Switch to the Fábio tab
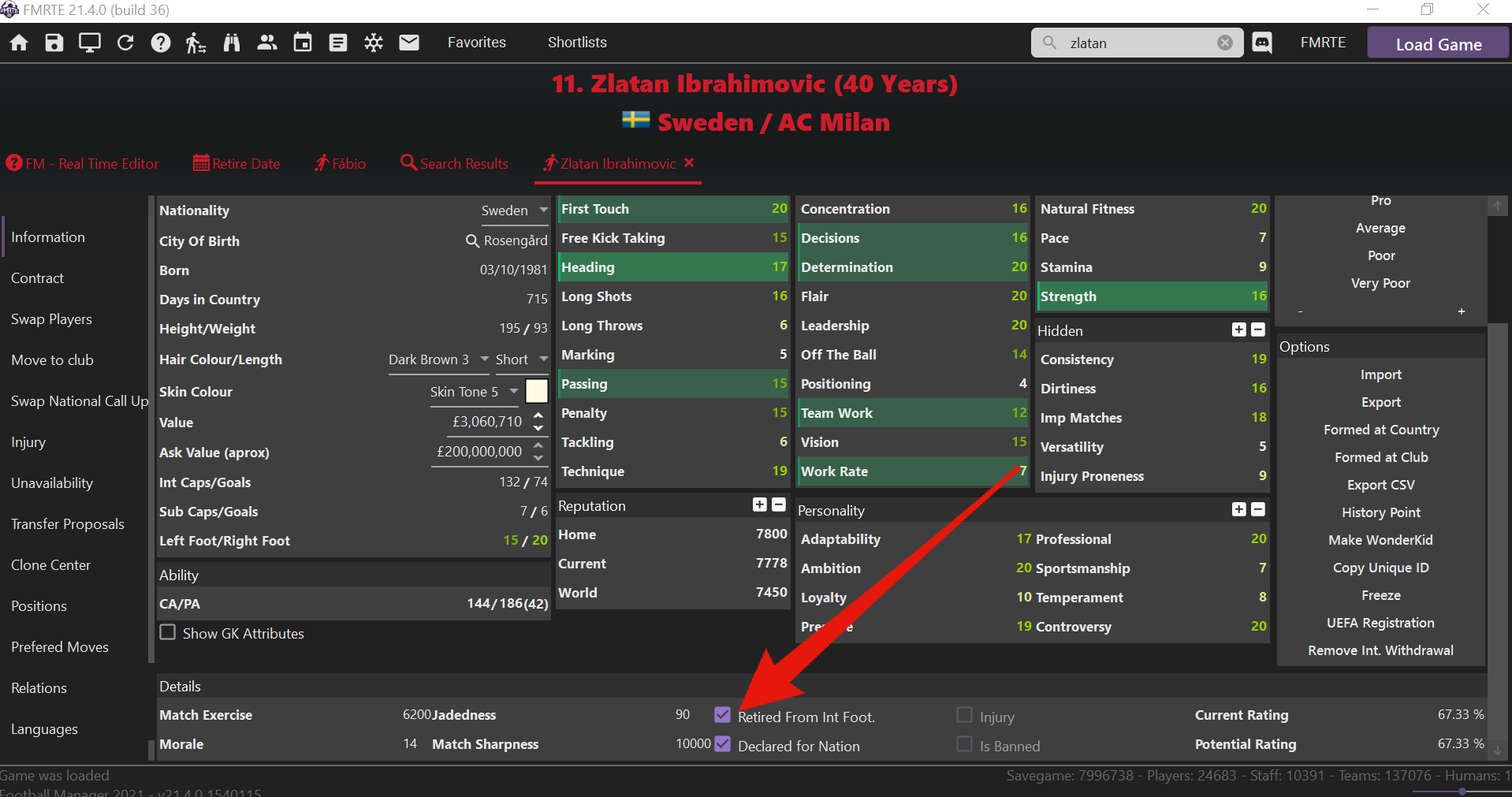The width and height of the screenshot is (1512, 797). (x=340, y=163)
